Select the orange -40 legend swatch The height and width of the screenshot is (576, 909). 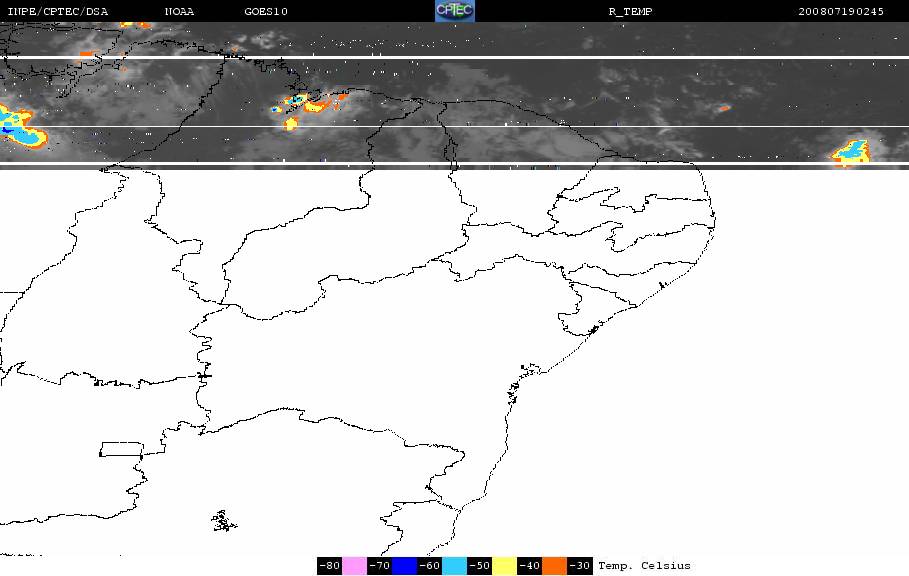point(554,566)
